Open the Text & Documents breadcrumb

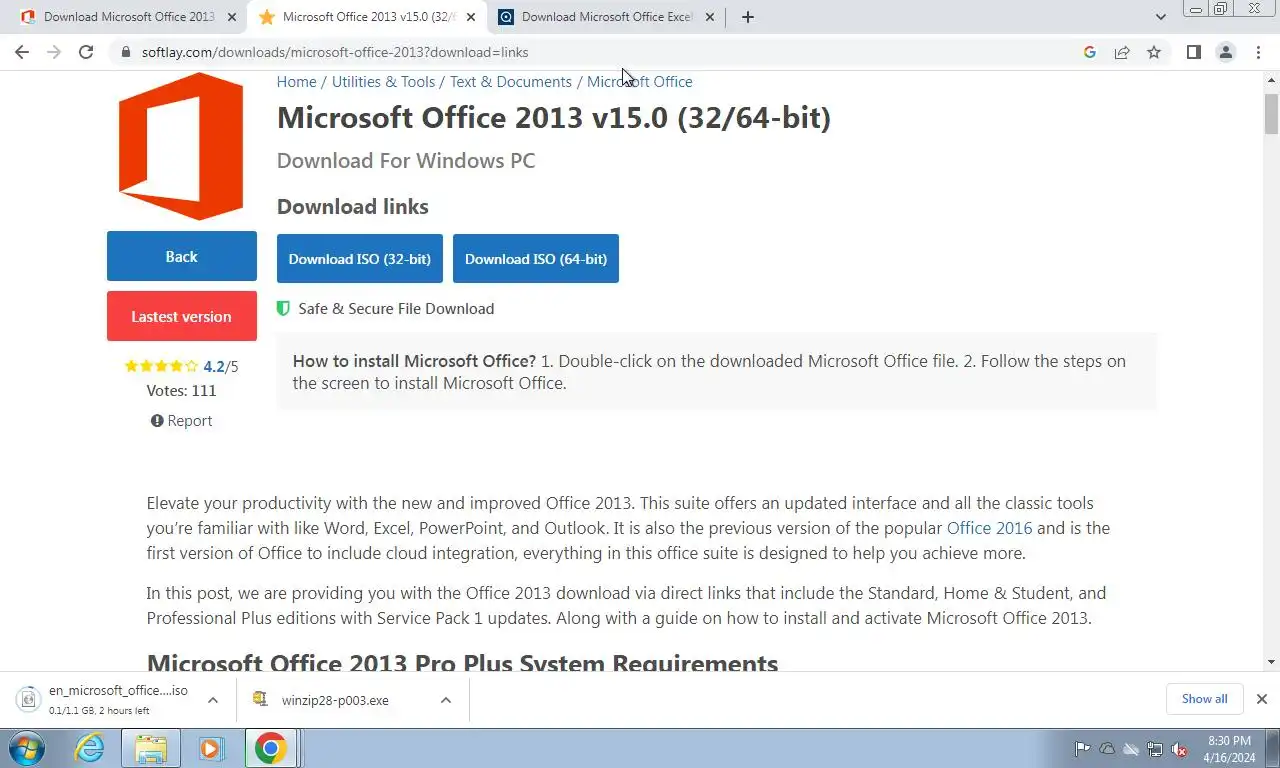(x=511, y=82)
